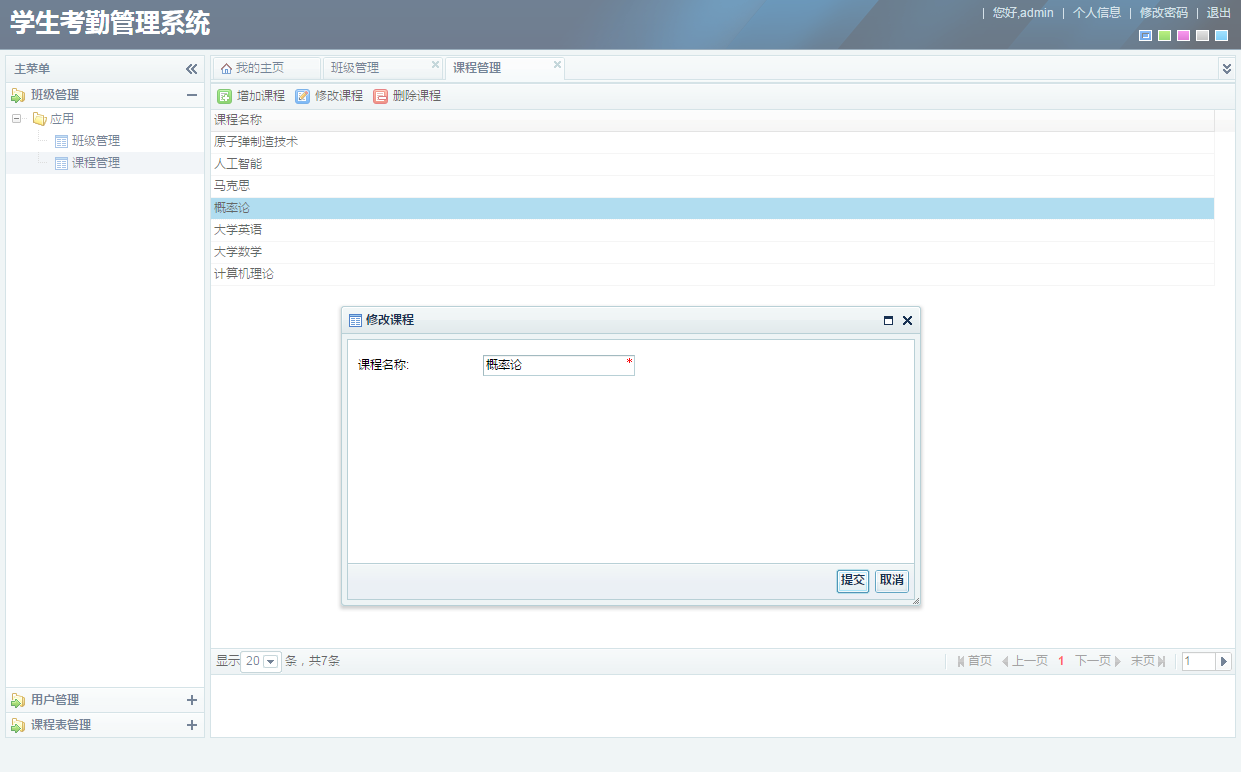This screenshot has height=772, width=1241.
Task: Select the green theme swatch
Action: tap(1164, 36)
